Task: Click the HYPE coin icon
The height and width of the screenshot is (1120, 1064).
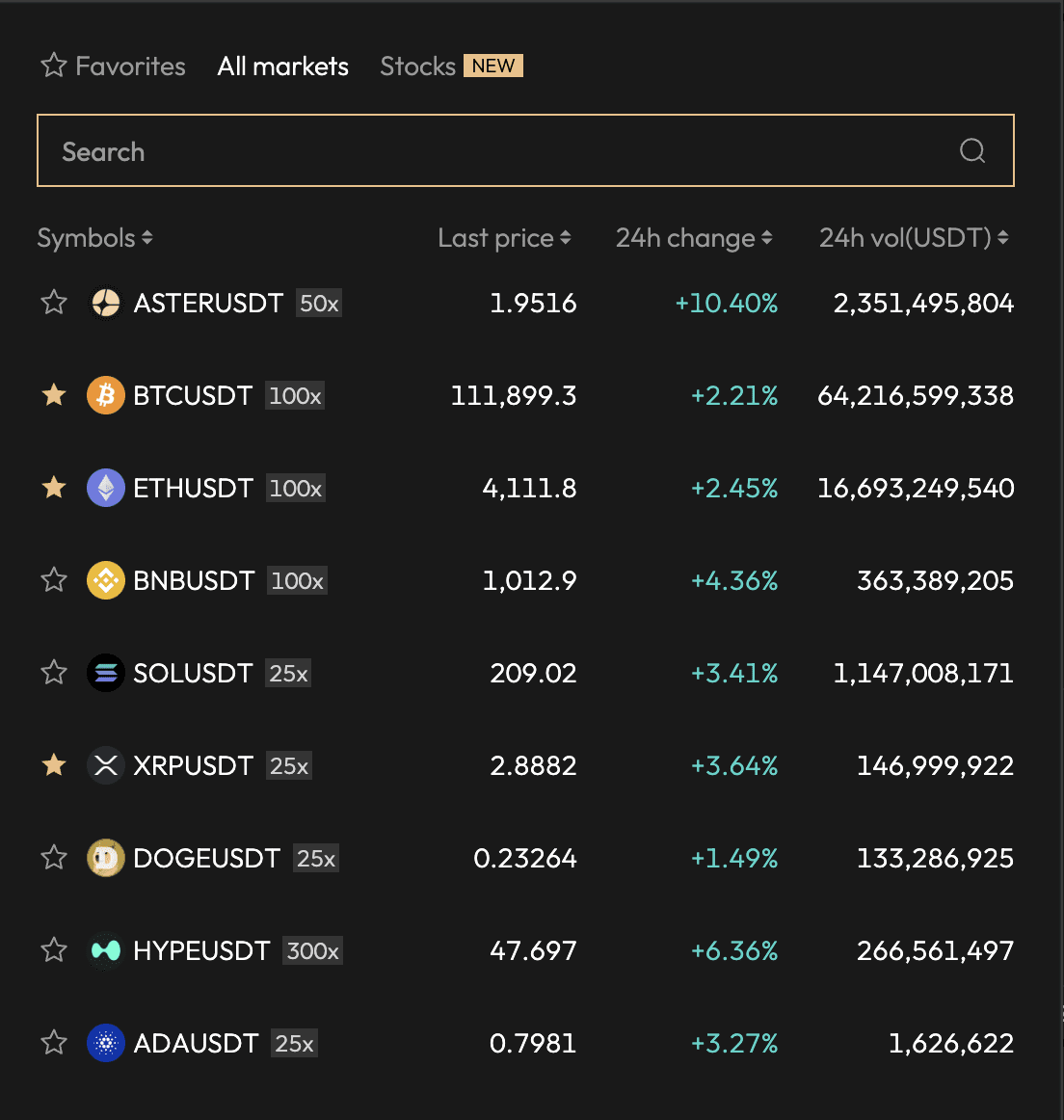Action: pos(106,950)
